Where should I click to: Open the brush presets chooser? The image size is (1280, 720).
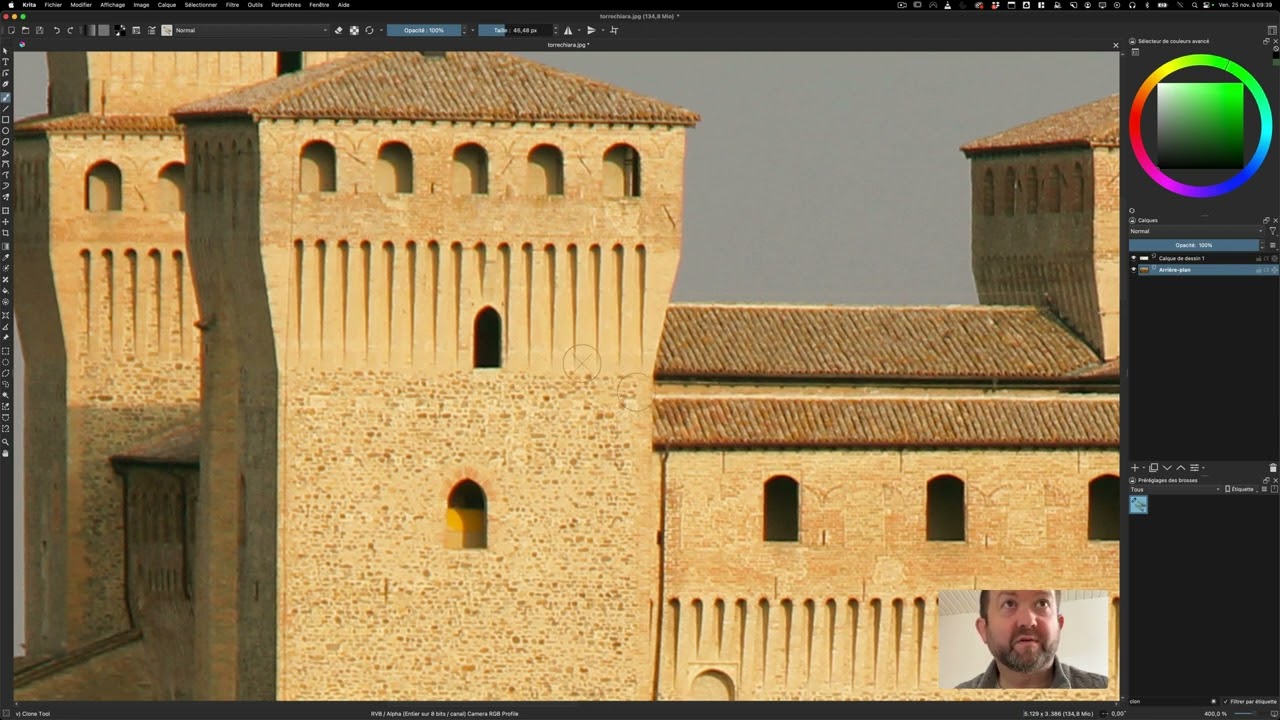(x=151, y=30)
